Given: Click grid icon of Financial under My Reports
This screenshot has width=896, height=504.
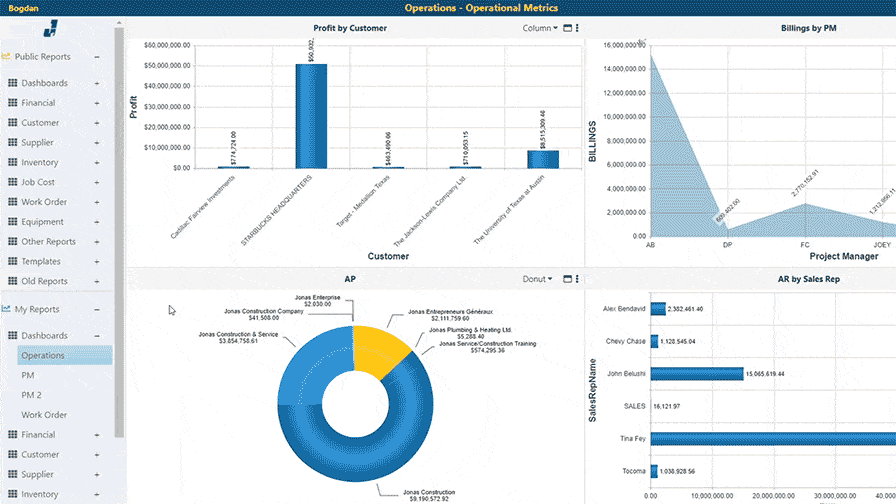Looking at the screenshot, I should [13, 434].
